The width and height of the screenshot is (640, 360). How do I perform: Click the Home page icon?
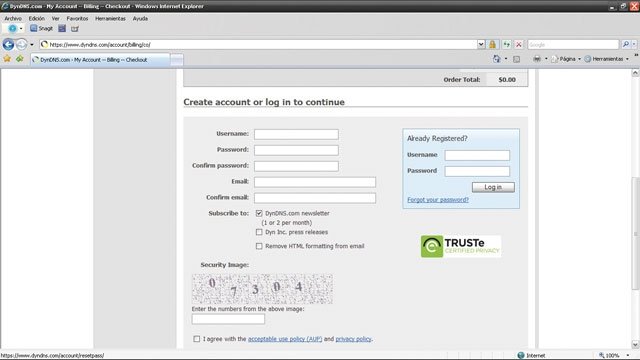(x=496, y=59)
